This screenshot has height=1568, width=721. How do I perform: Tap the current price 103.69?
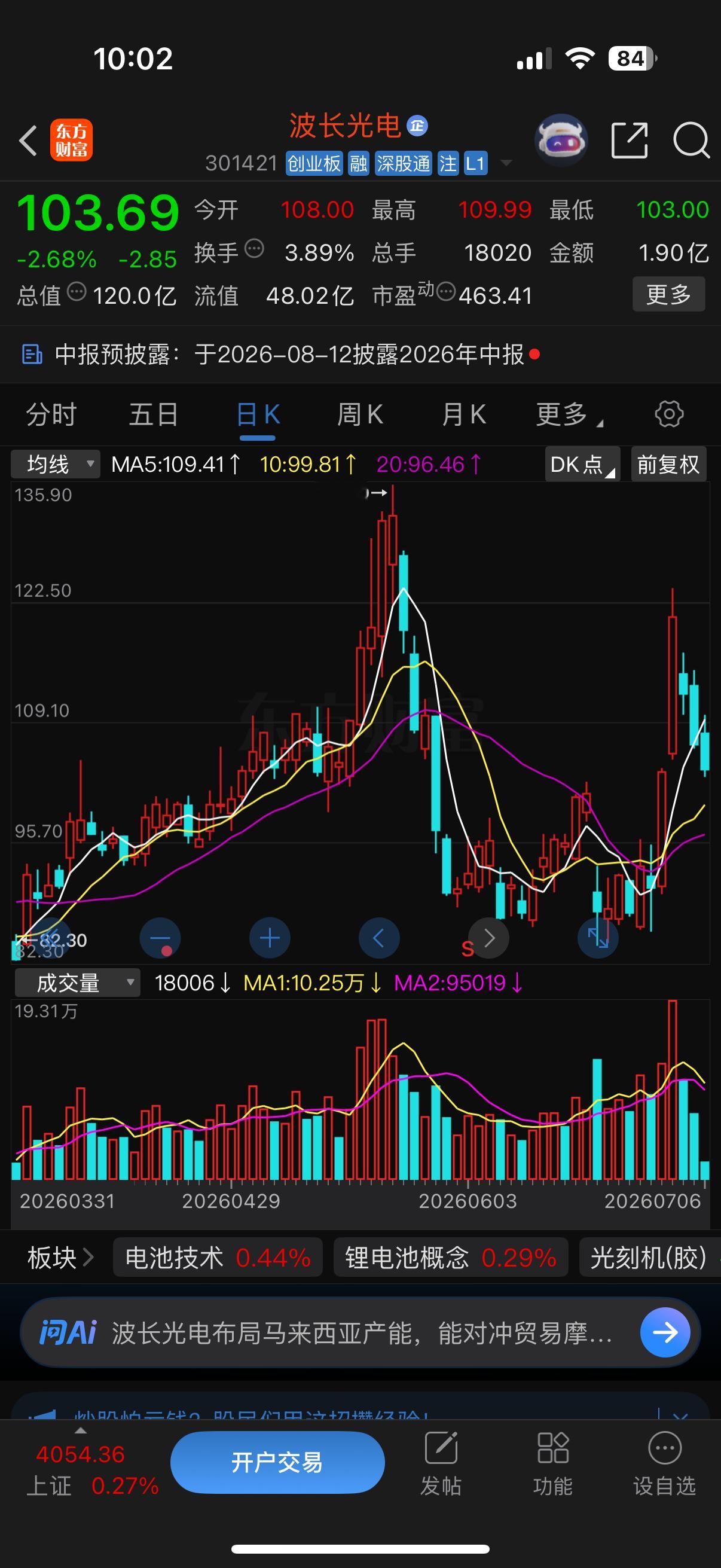point(98,213)
